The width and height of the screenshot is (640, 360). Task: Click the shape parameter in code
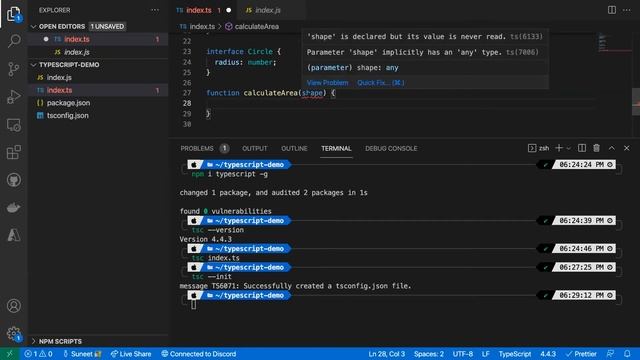click(x=312, y=93)
